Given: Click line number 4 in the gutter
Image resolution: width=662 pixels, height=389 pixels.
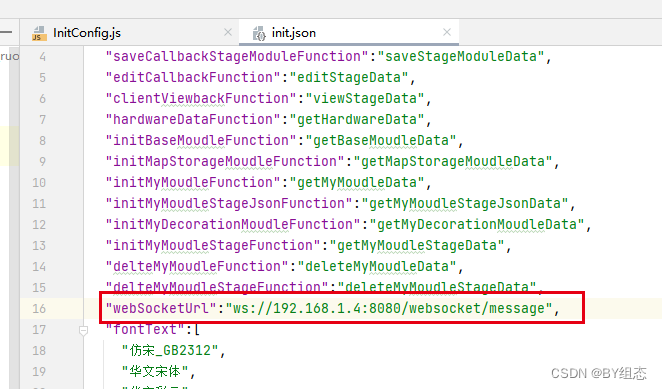Looking at the screenshot, I should click(42, 57).
